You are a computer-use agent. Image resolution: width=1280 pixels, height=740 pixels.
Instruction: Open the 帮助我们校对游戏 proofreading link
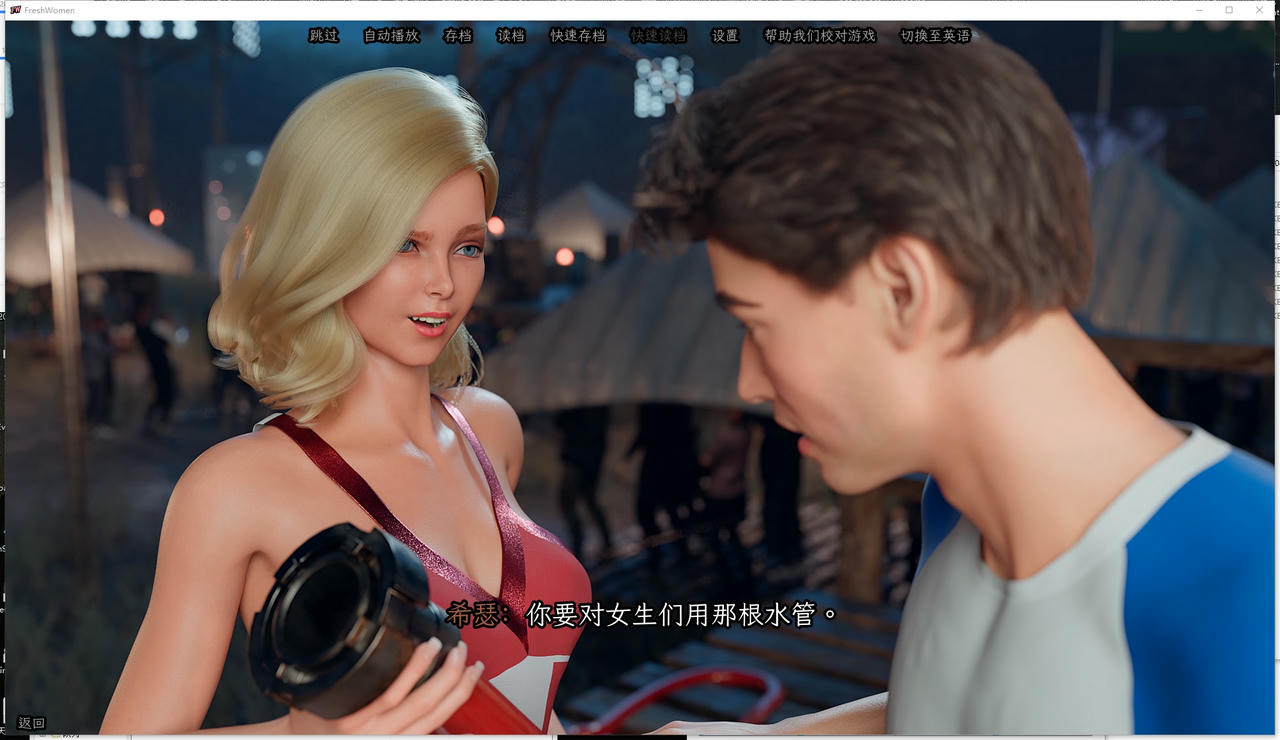click(x=820, y=35)
